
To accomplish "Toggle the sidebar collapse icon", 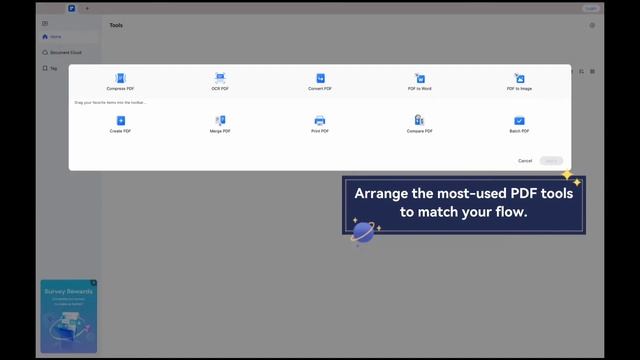I will [x=45, y=24].
